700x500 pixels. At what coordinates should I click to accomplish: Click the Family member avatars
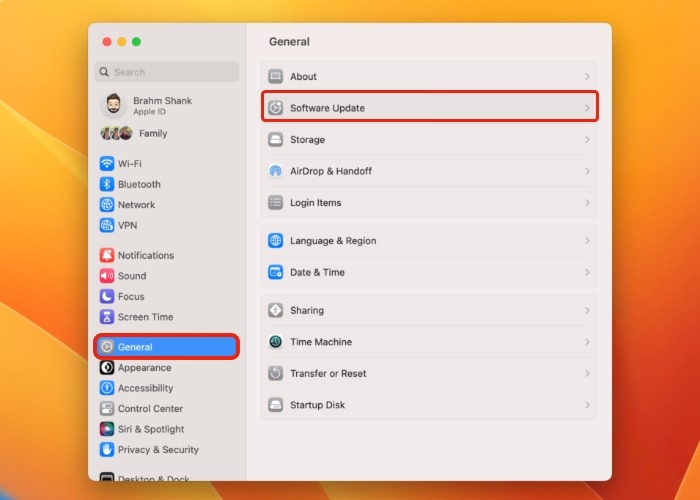coord(117,133)
